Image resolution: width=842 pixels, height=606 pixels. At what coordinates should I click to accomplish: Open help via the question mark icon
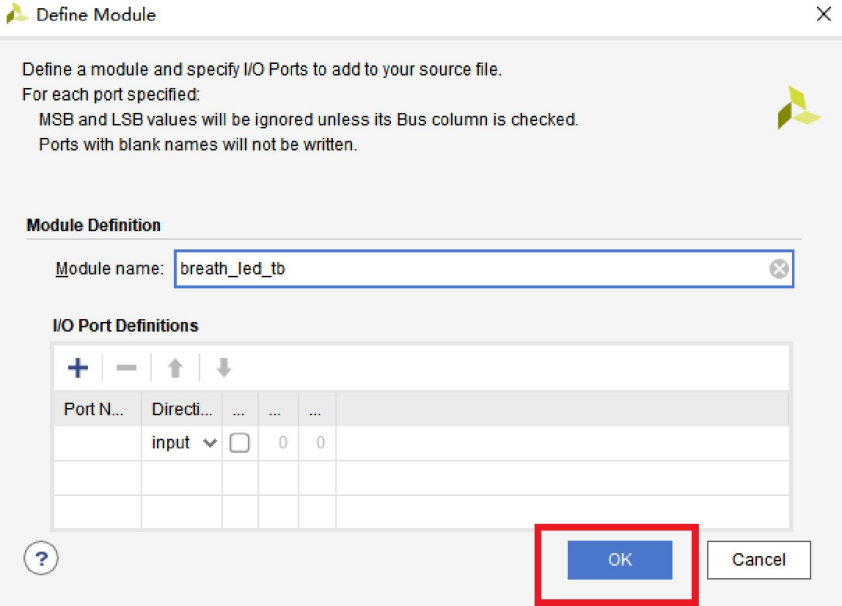[41, 558]
